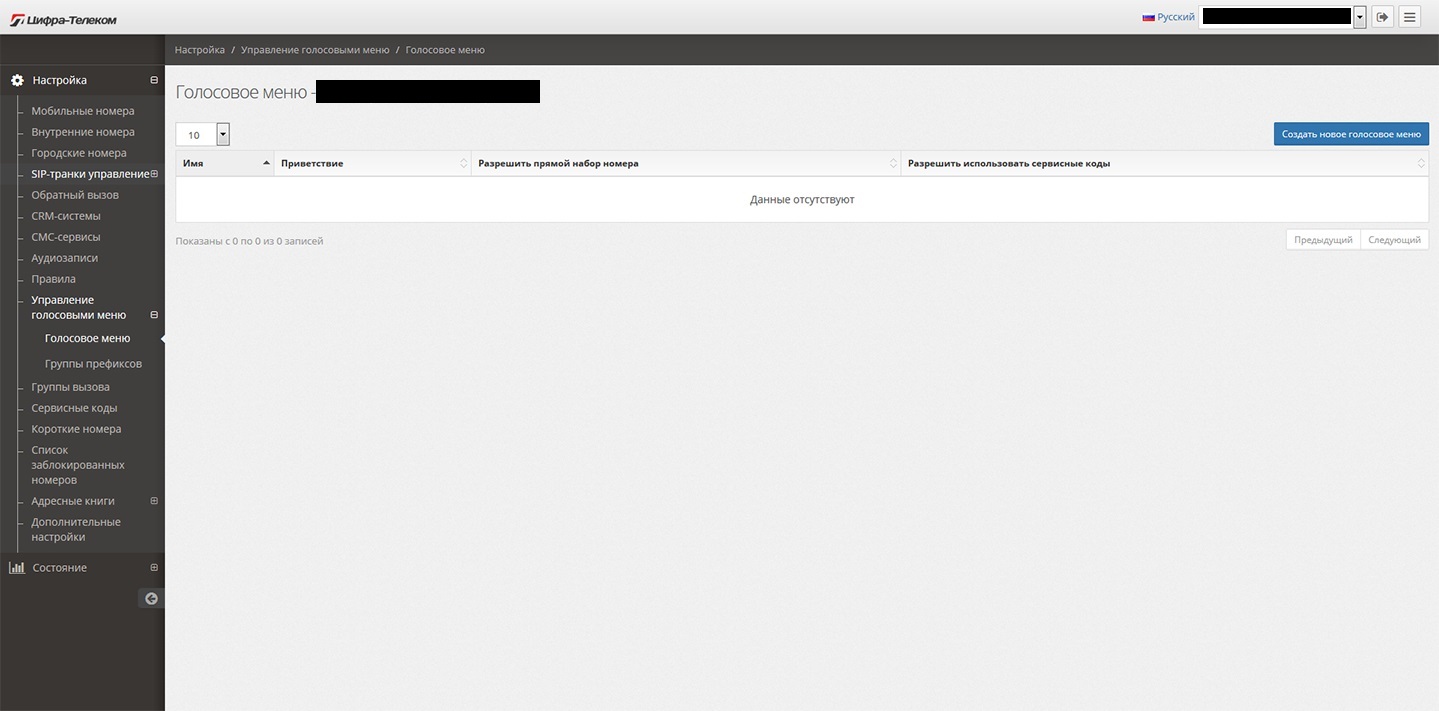Expand the SIP-транки управление submenu
This screenshot has width=1439, height=711.
[154, 174]
